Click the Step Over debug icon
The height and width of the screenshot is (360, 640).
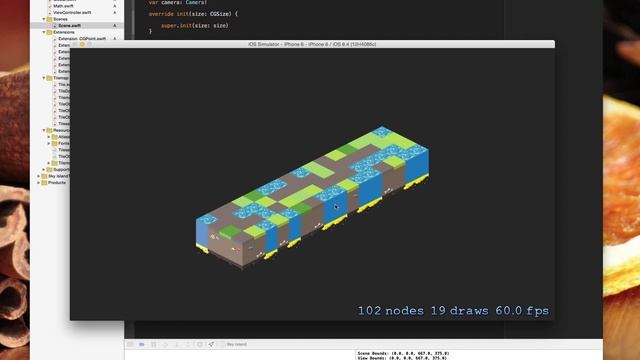tap(165, 344)
